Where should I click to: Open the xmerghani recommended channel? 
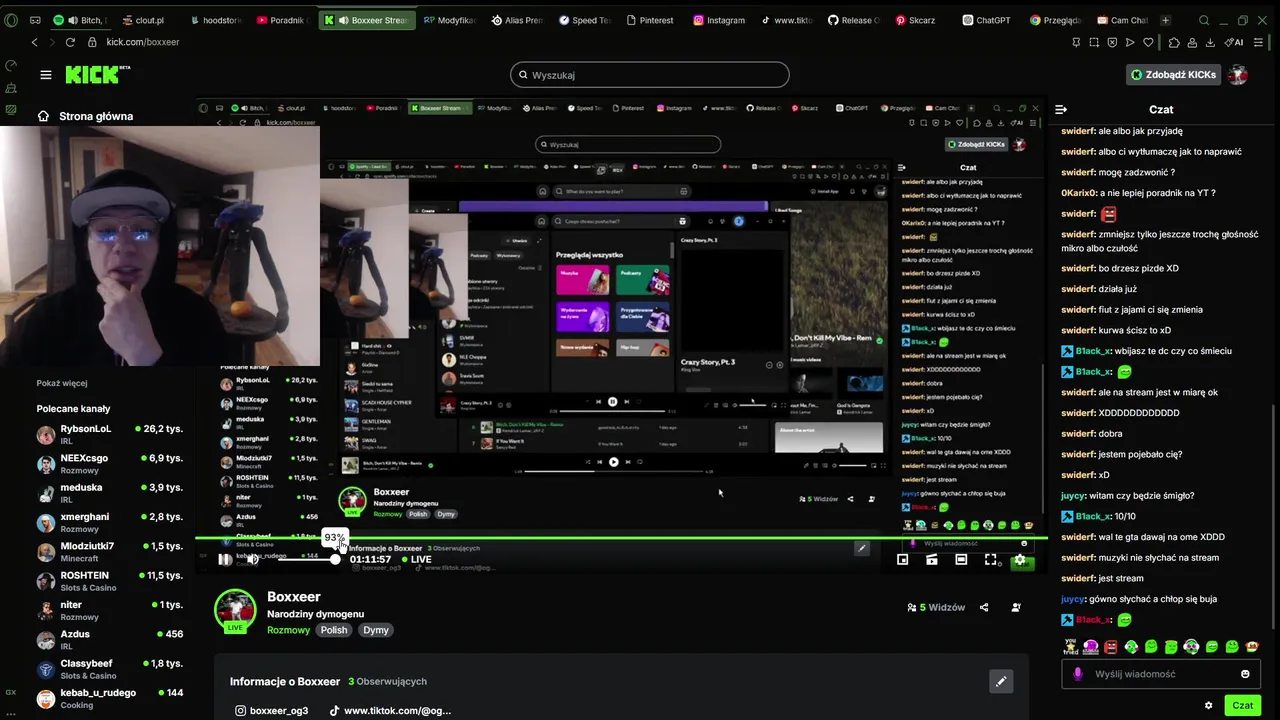[110, 523]
